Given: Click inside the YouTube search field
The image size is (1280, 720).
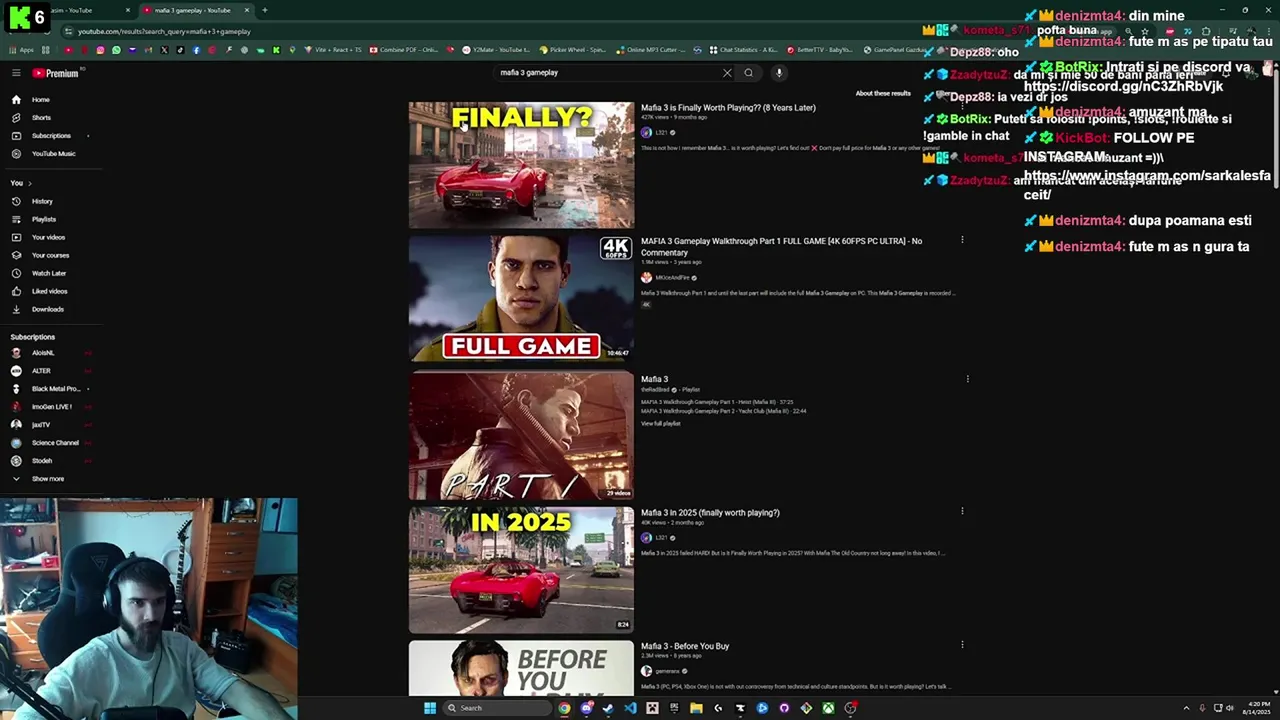Looking at the screenshot, I should [610, 73].
